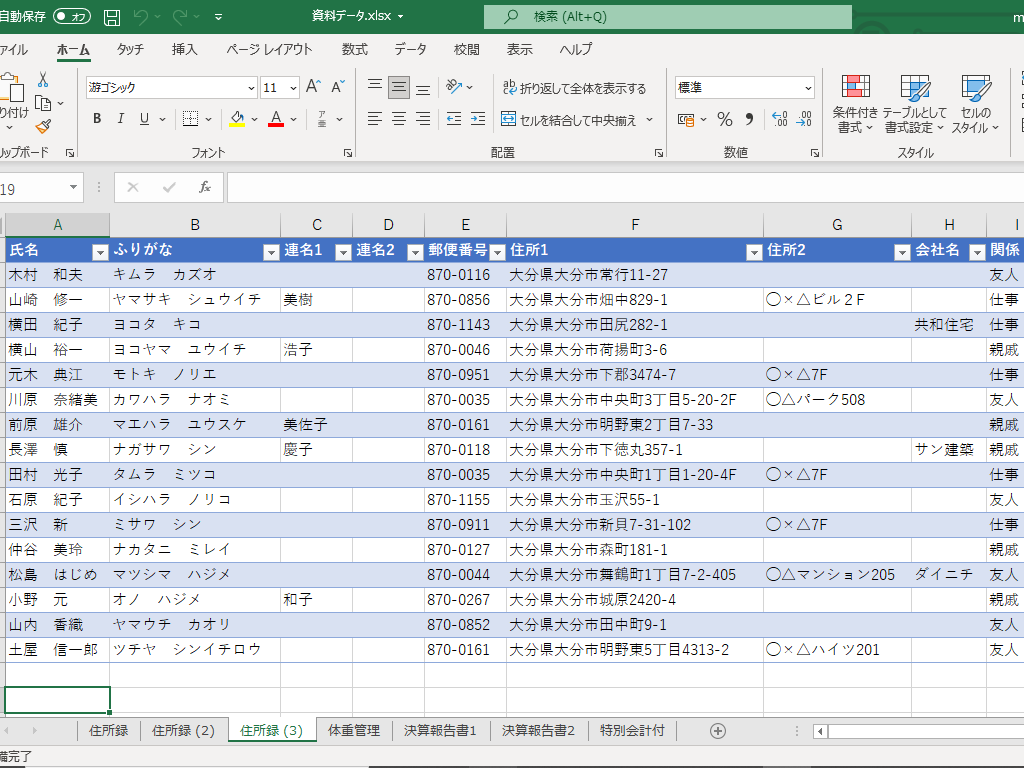Toggle Align Left
The width and height of the screenshot is (1024, 768).
(375, 119)
